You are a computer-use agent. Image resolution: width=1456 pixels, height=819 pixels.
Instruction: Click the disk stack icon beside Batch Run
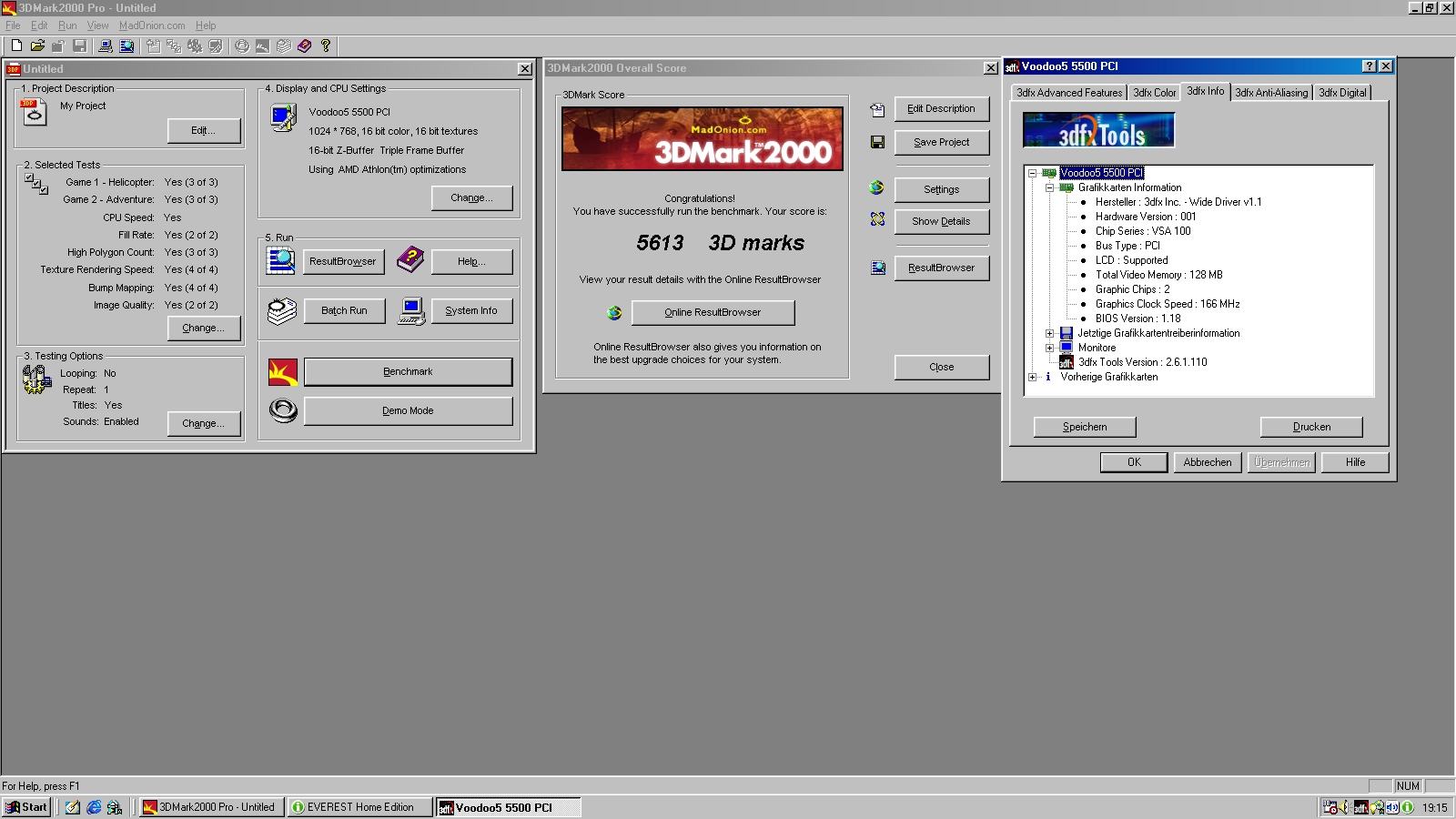point(282,311)
